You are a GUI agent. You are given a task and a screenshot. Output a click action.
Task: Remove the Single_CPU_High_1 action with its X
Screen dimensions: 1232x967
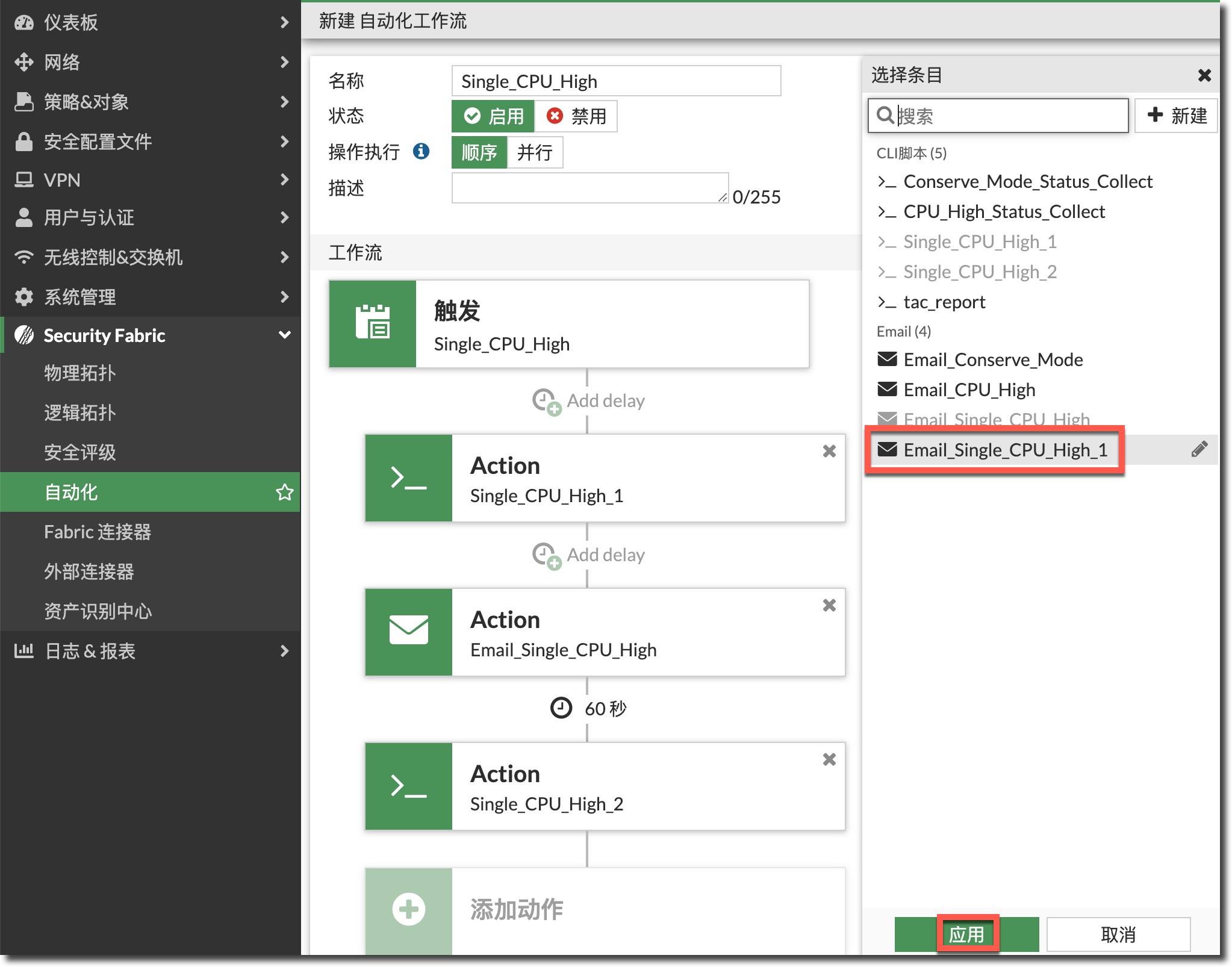[829, 451]
